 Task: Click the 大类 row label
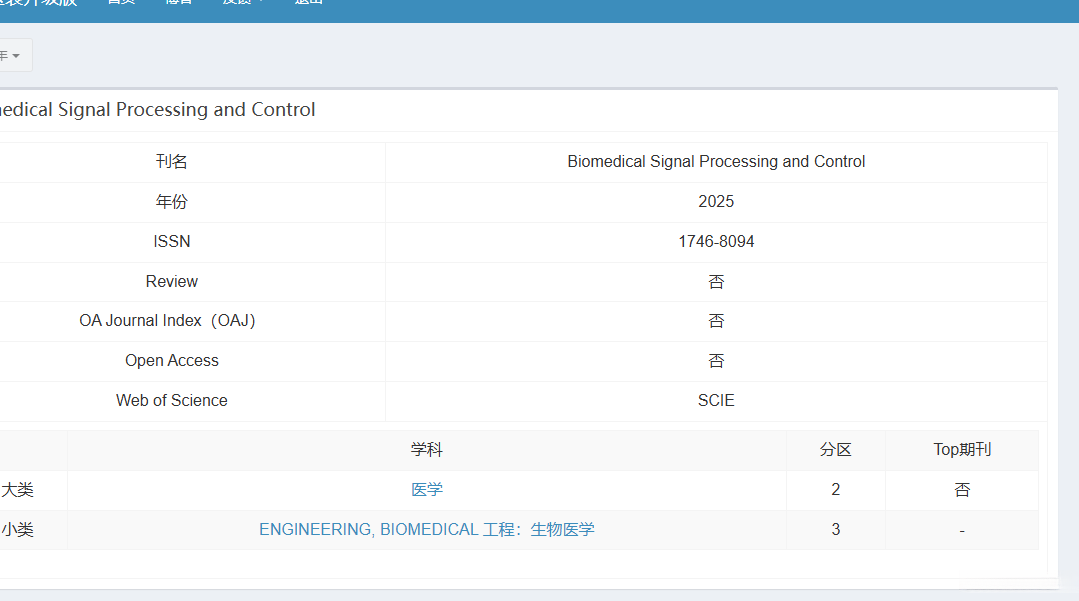click(x=17, y=490)
